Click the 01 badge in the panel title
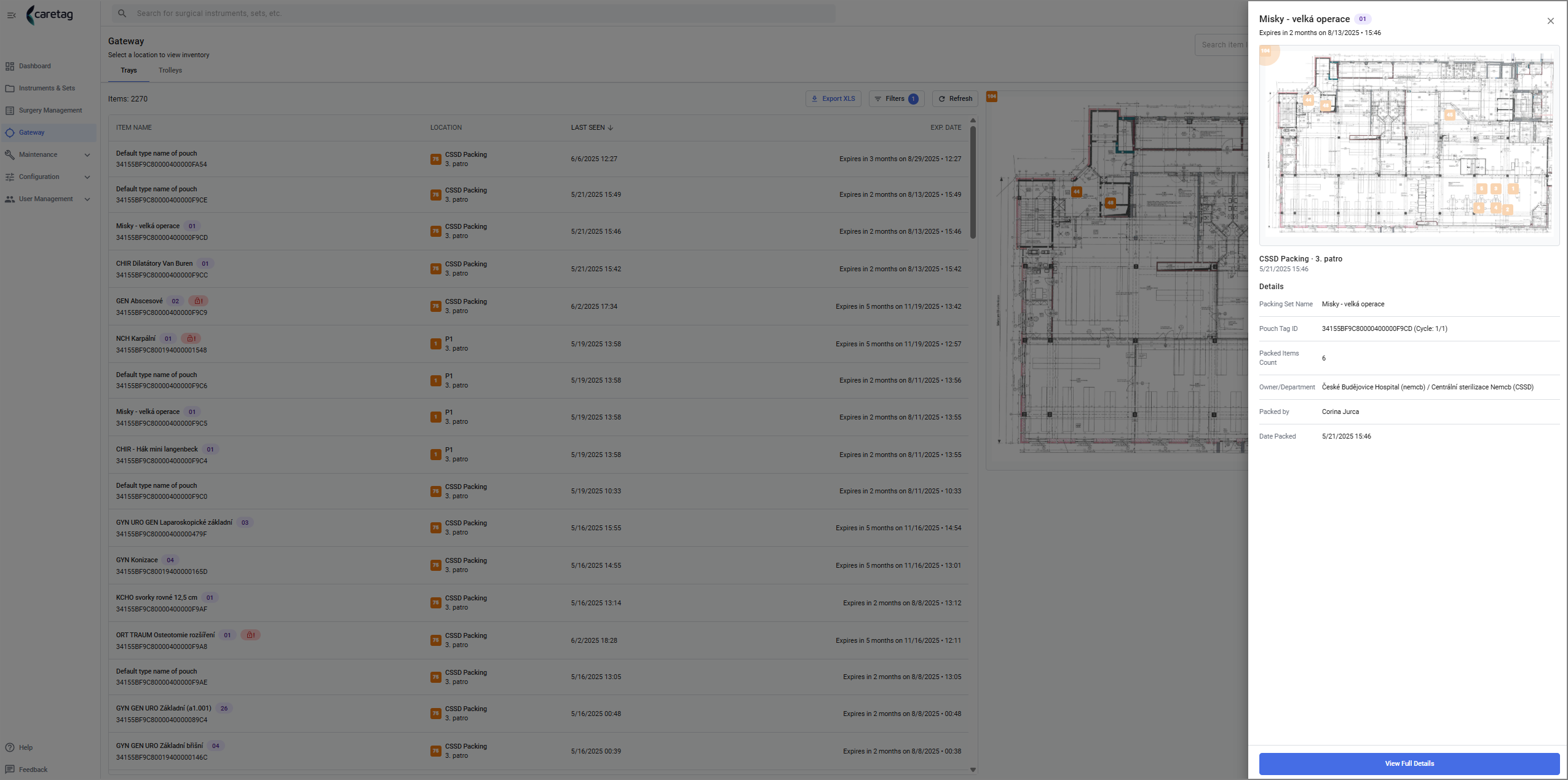The height and width of the screenshot is (780, 1568). [x=1363, y=19]
